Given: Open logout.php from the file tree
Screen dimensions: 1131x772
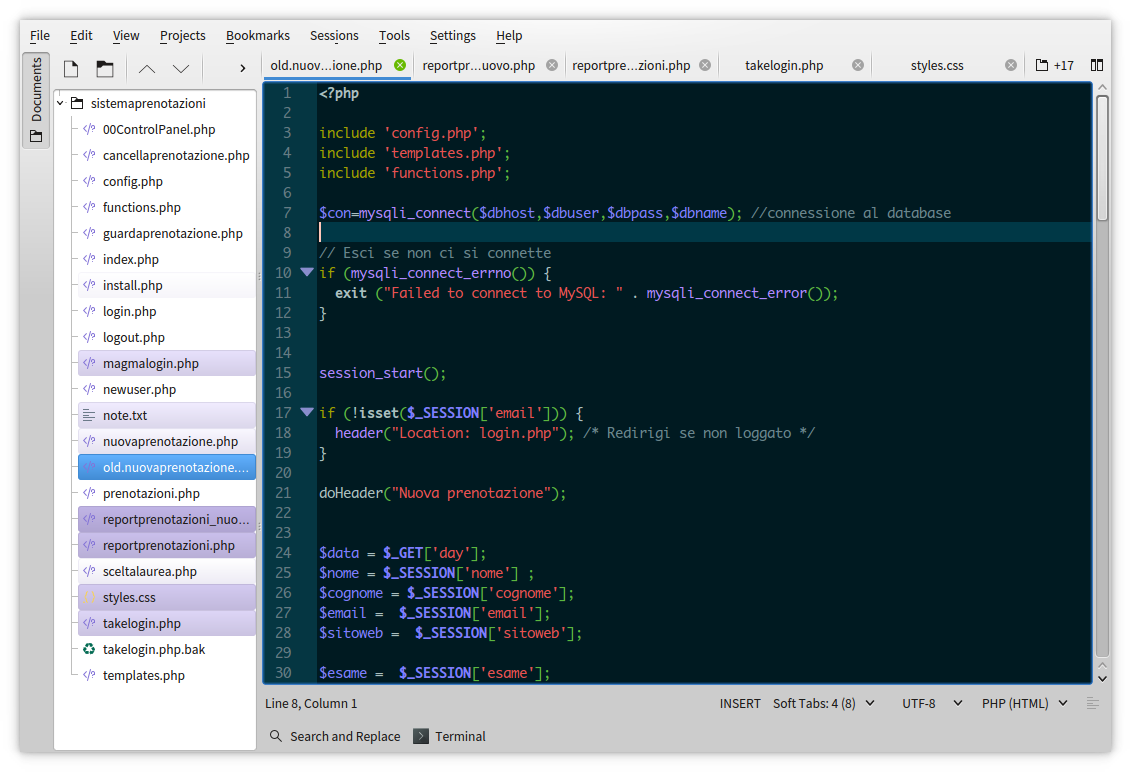Looking at the screenshot, I should click(167, 337).
